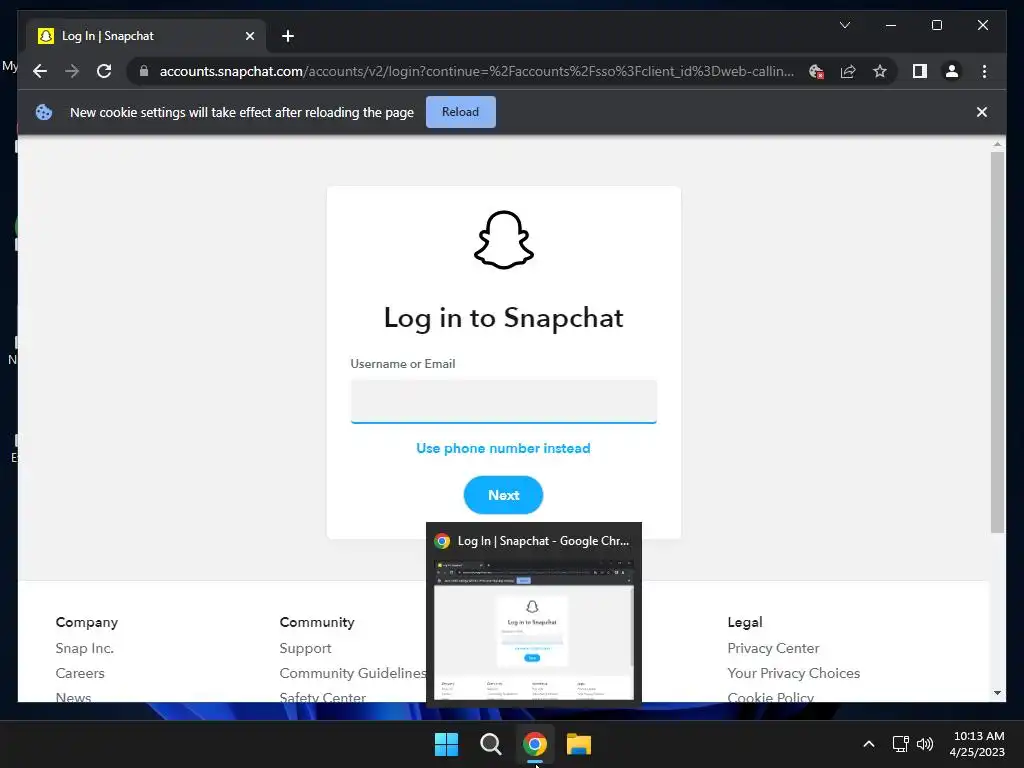Click the share page icon

pyautogui.click(x=848, y=71)
